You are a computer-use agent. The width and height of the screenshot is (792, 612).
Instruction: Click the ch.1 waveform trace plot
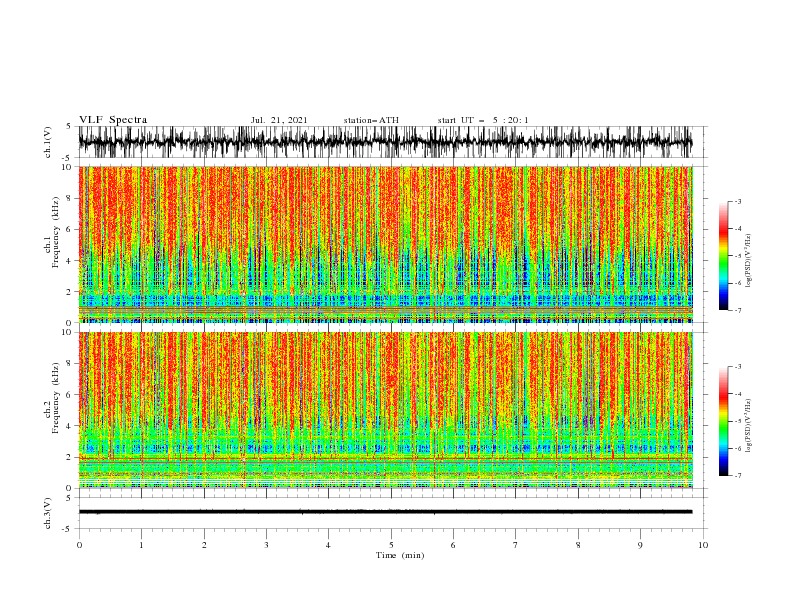click(x=385, y=142)
